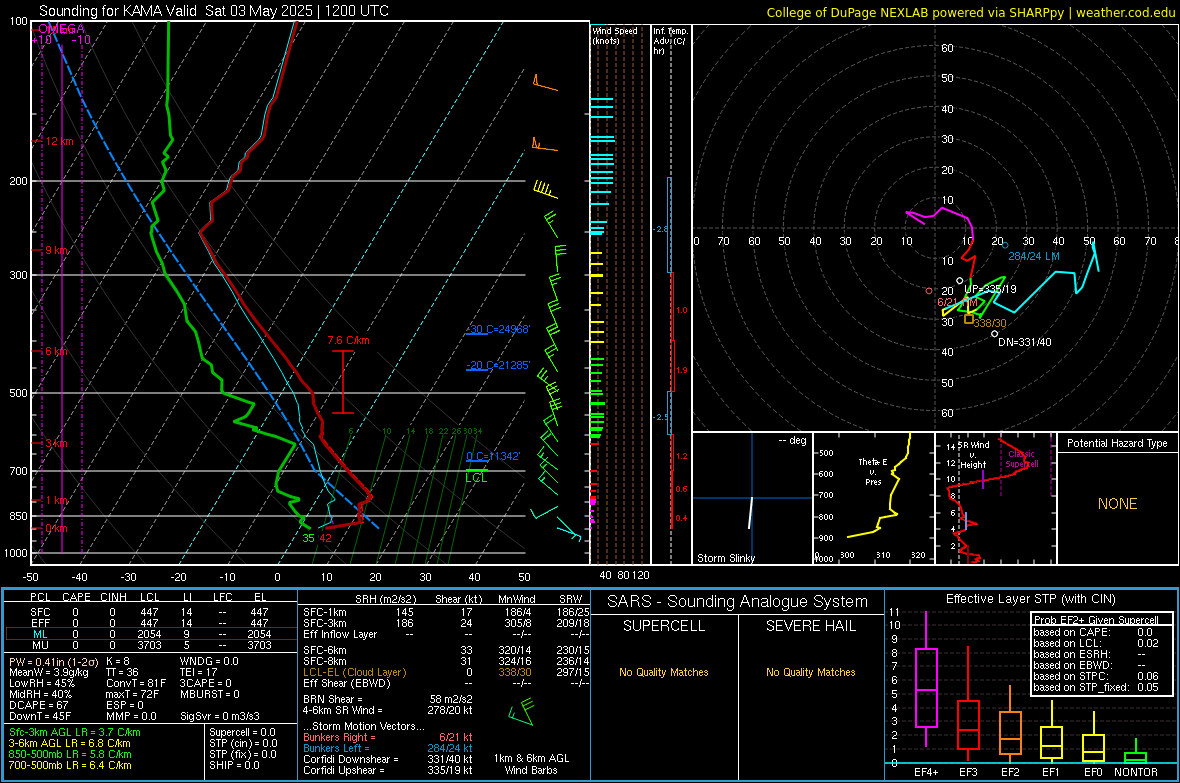Select the EFF parcel row
Image resolution: width=1180 pixels, height=783 pixels.
(x=151, y=623)
